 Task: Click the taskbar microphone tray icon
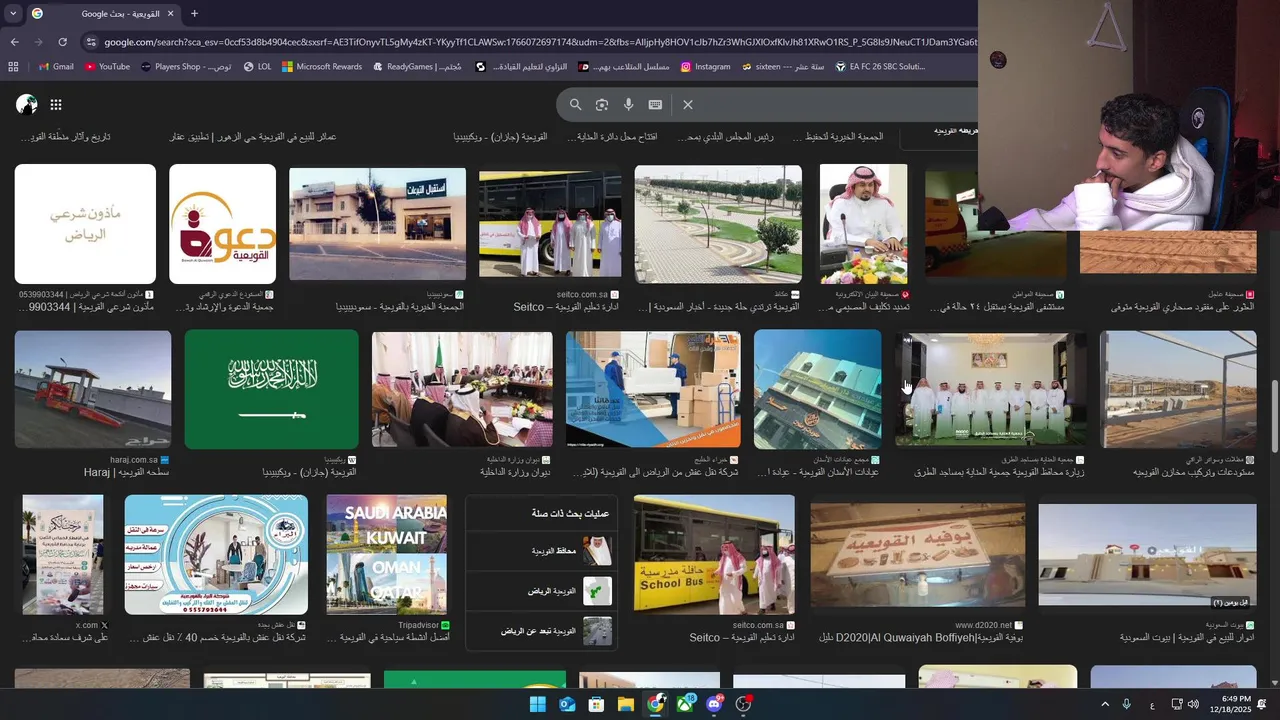[1126, 705]
